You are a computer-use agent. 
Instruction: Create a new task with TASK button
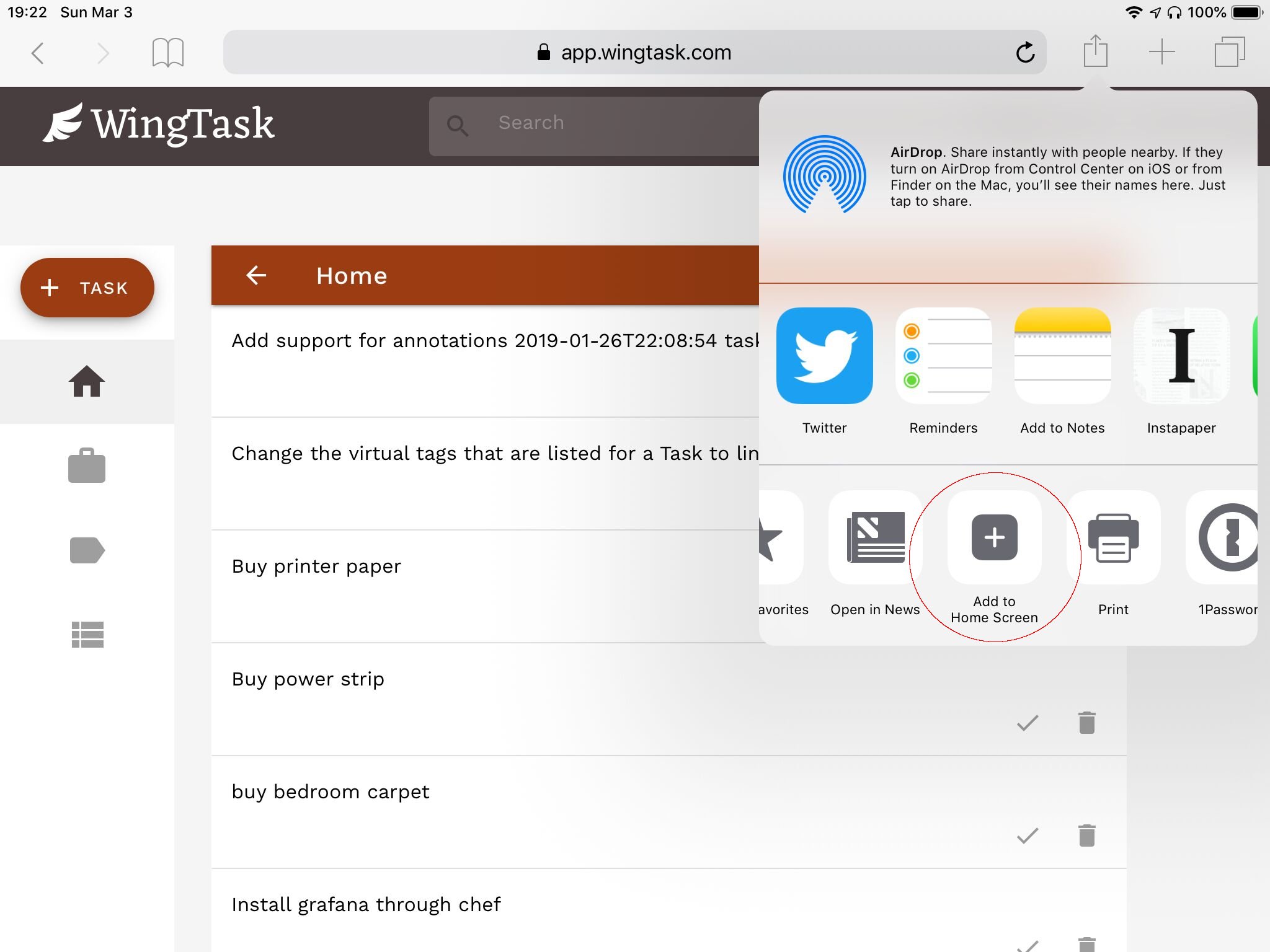[87, 288]
